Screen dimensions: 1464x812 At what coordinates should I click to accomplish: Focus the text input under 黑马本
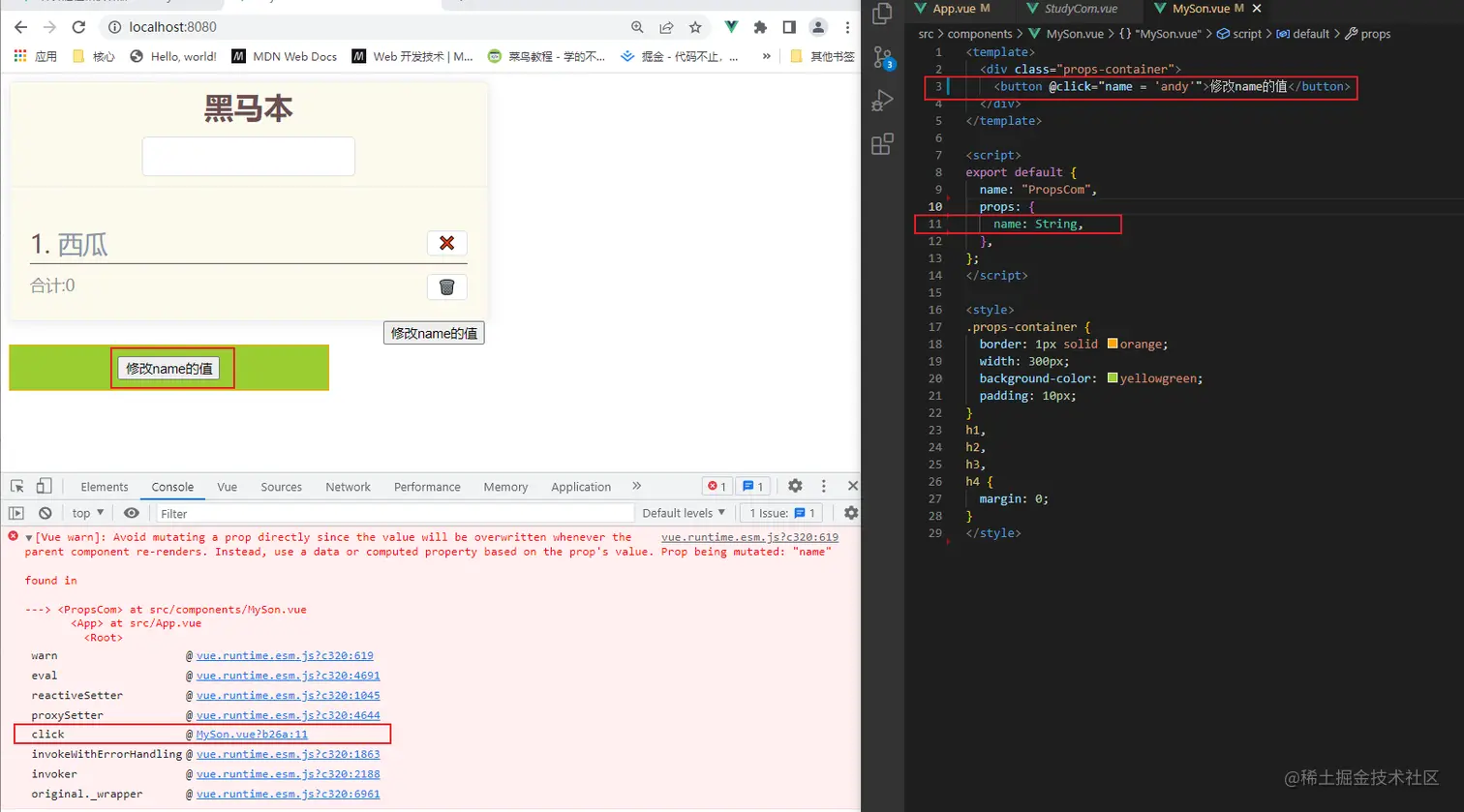point(249,157)
